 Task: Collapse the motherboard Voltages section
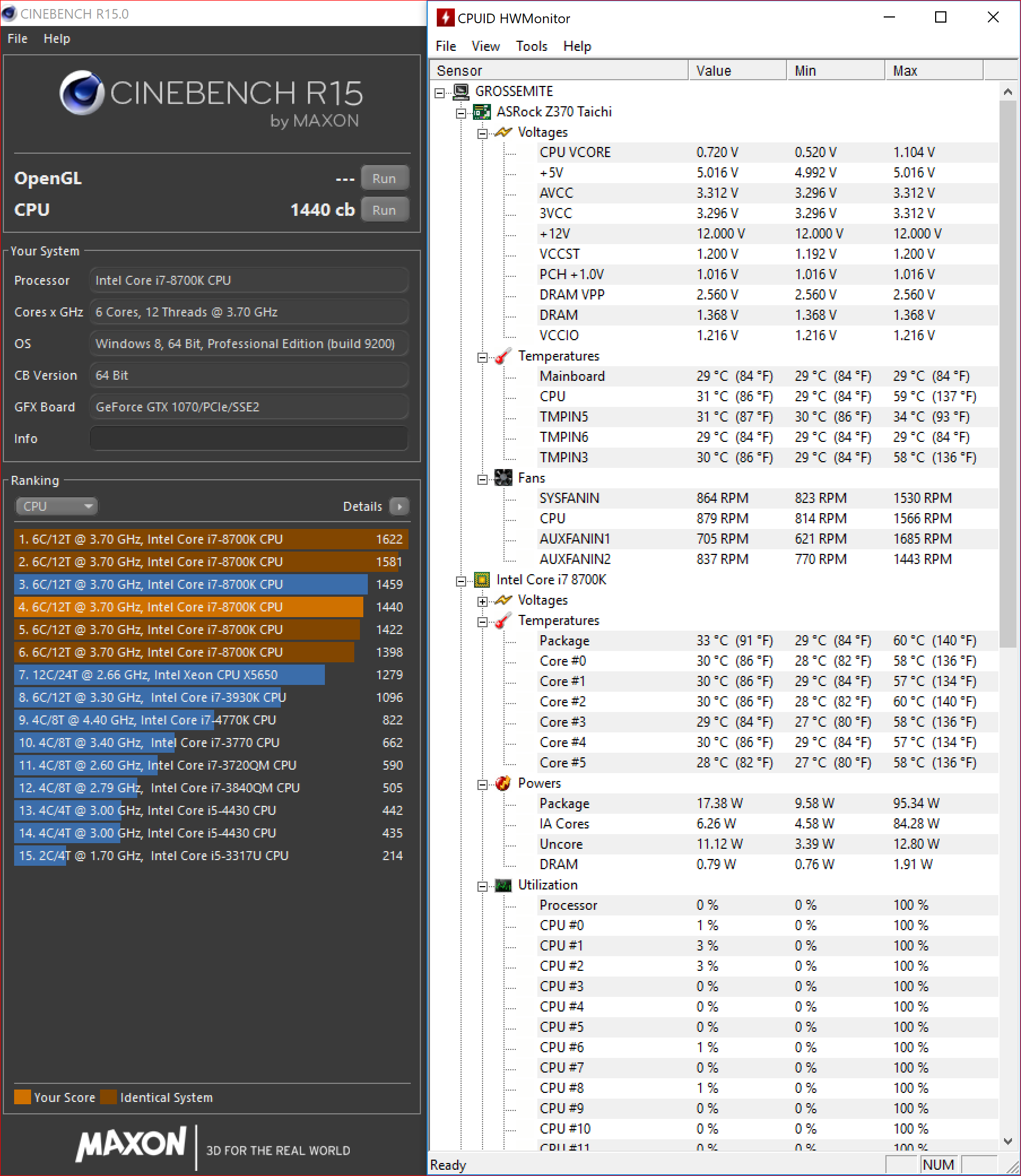click(x=482, y=133)
